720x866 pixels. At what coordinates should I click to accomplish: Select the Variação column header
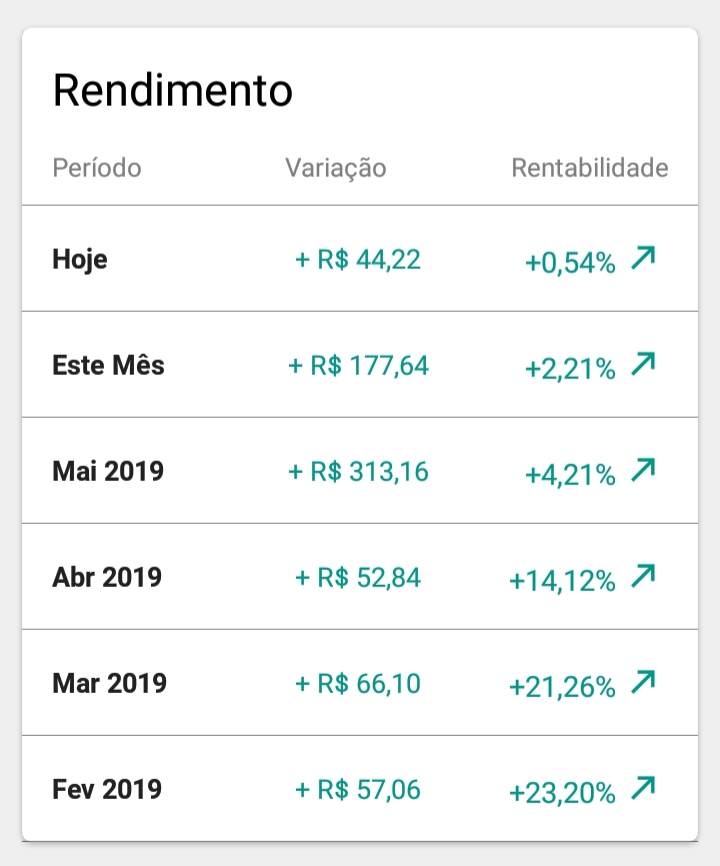tap(335, 167)
